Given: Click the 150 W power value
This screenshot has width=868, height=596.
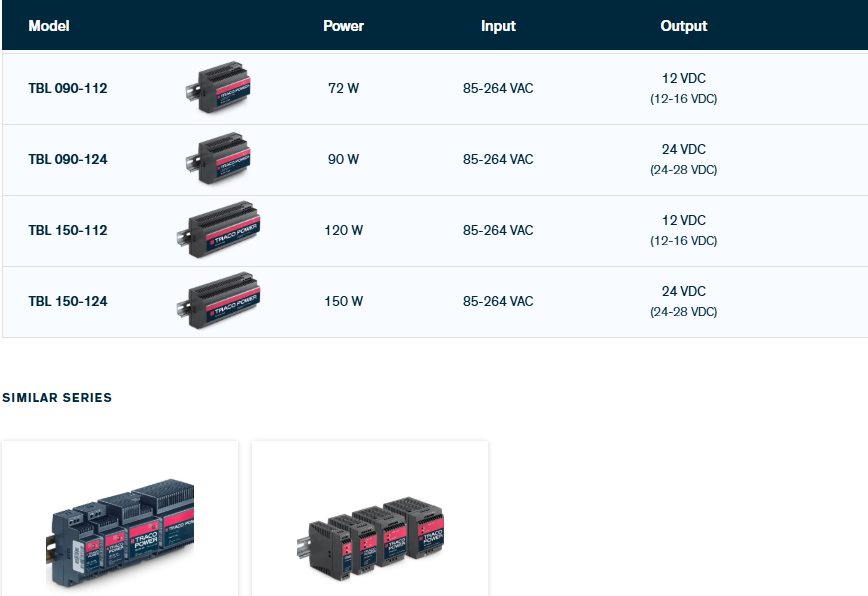Looking at the screenshot, I should 343,301.
